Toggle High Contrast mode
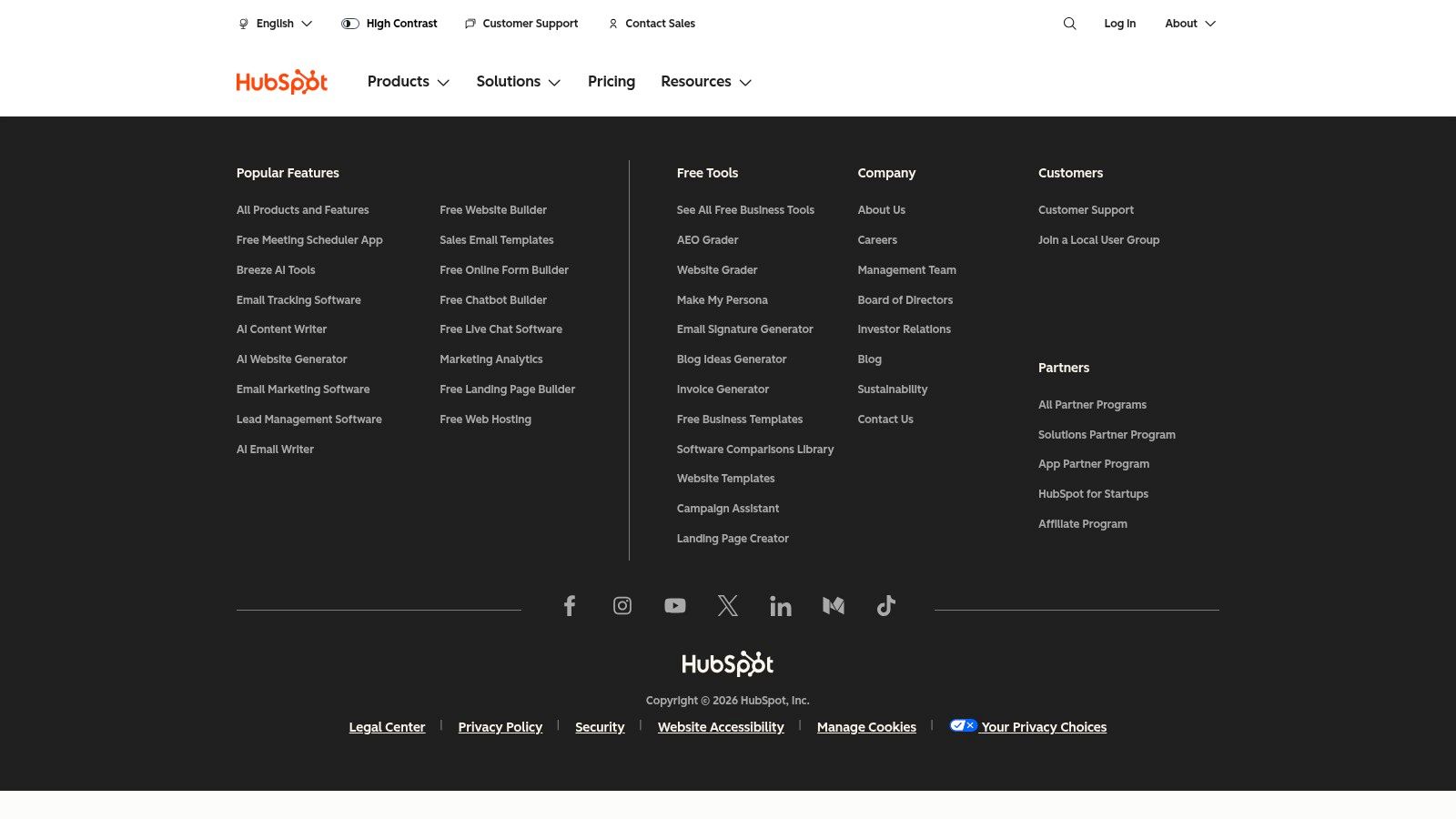This screenshot has height=819, width=1456. (350, 24)
